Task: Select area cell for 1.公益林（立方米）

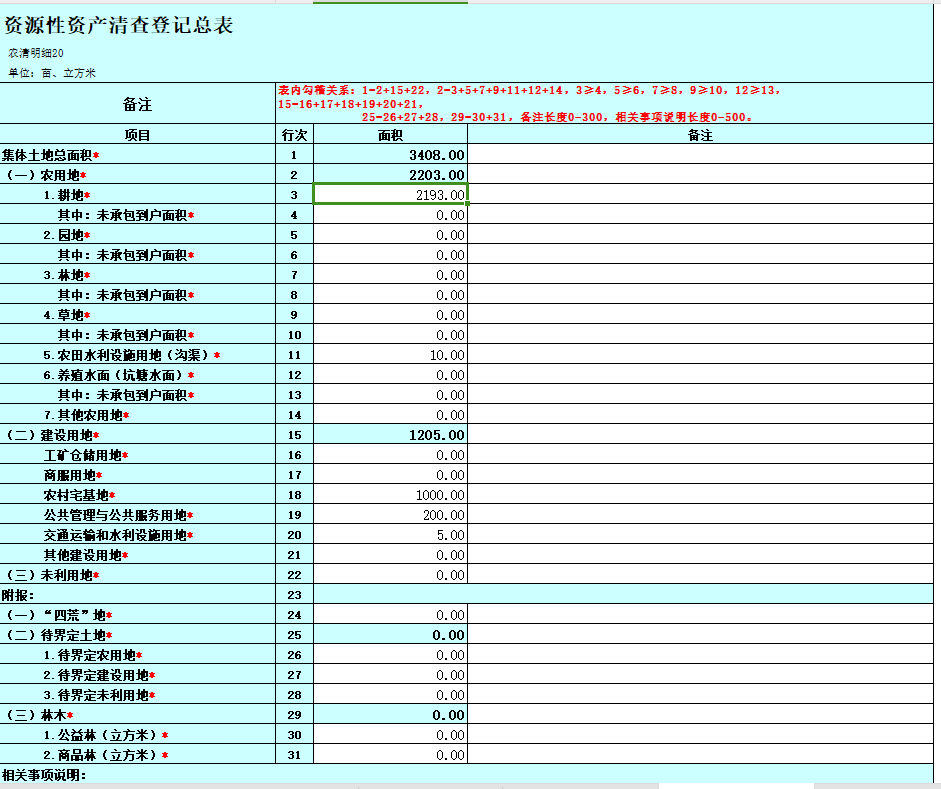Action: tap(390, 734)
